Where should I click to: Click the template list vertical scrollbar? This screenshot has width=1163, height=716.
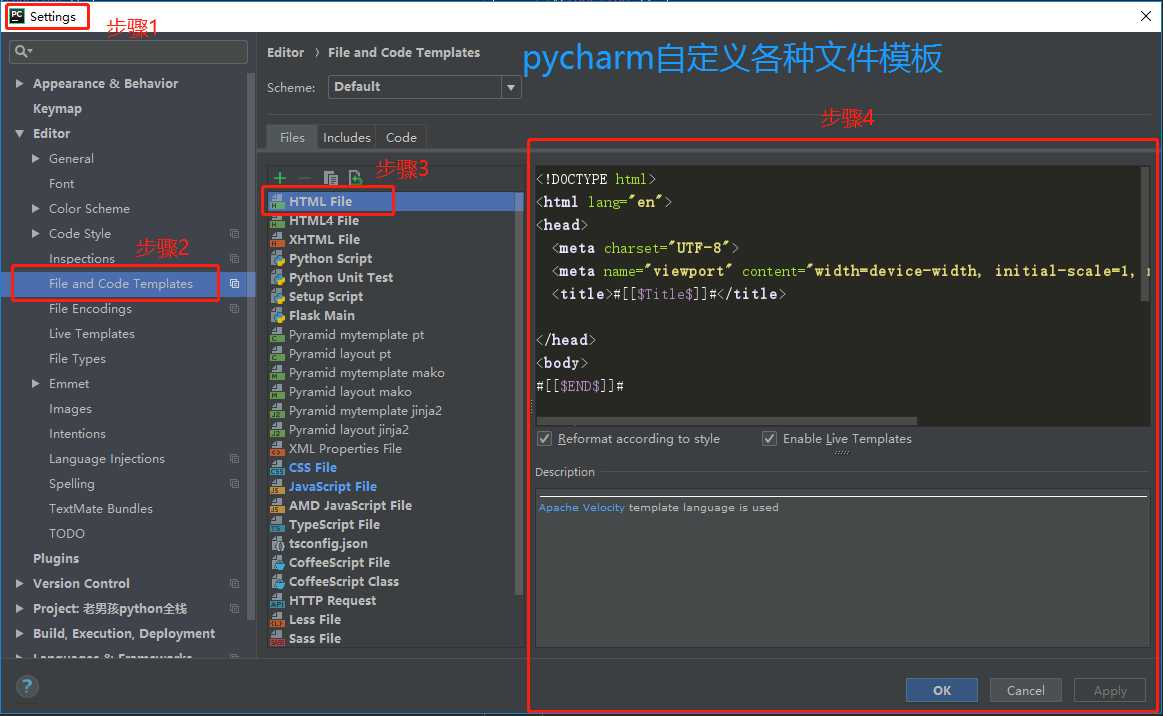[518, 393]
